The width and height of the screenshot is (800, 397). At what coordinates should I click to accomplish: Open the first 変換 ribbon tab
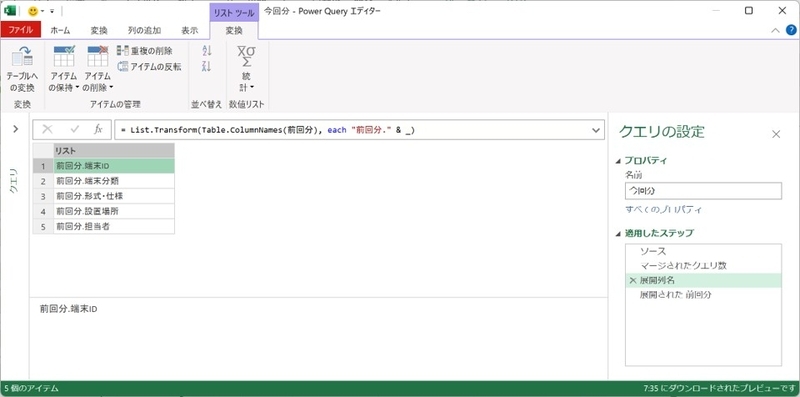pos(99,30)
